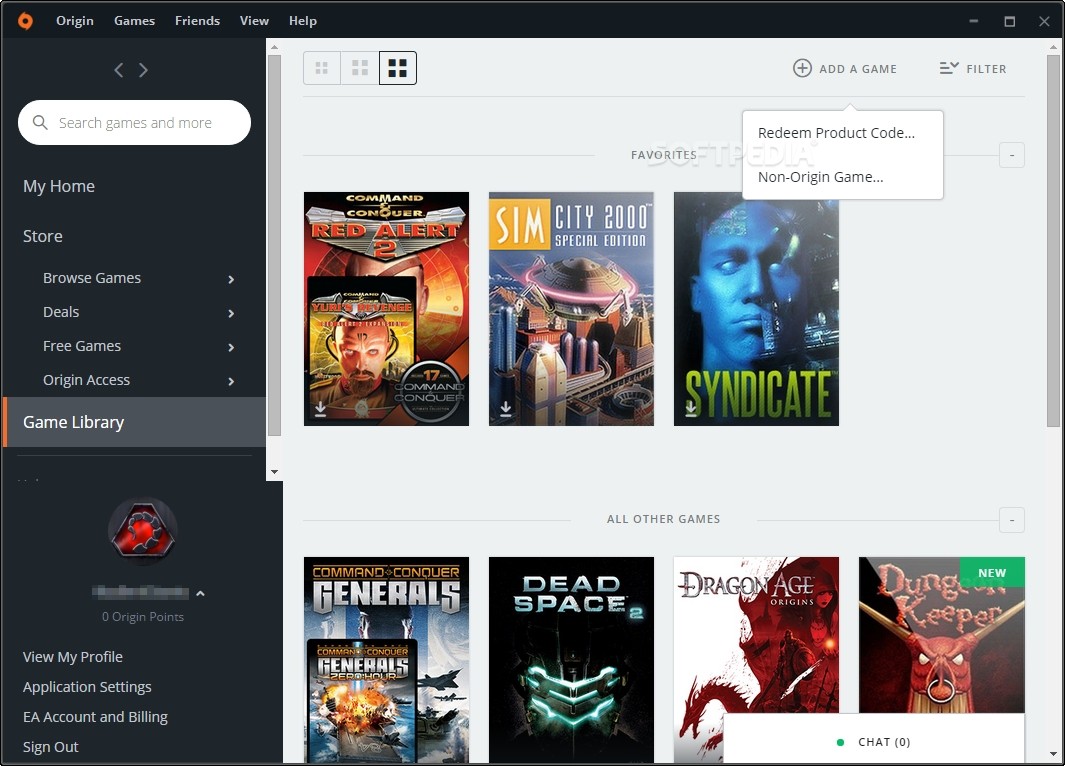Click main library scrollbar down arrow
1065x766 pixels.
point(1053,754)
